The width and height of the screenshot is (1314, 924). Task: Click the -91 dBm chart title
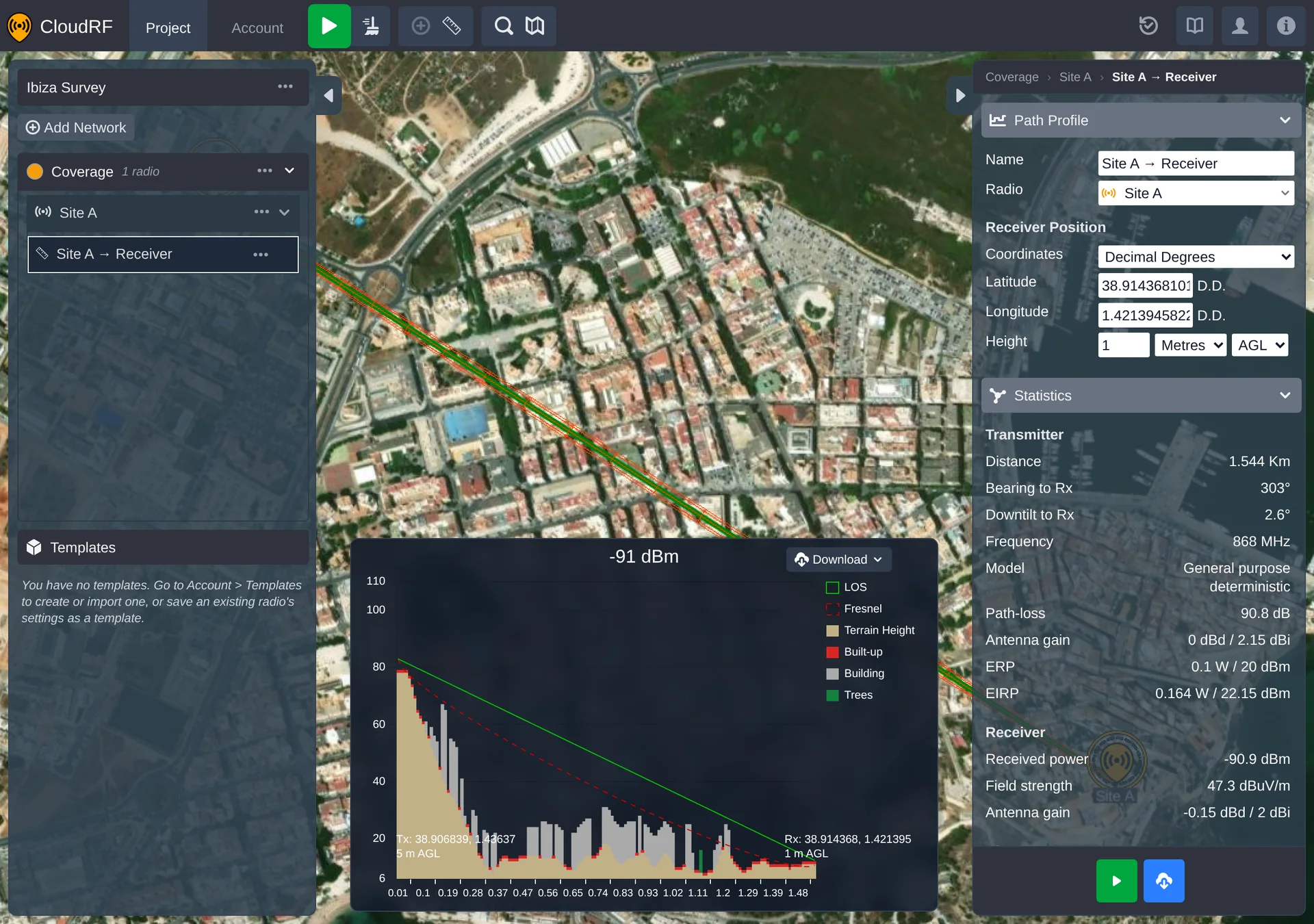tap(644, 557)
